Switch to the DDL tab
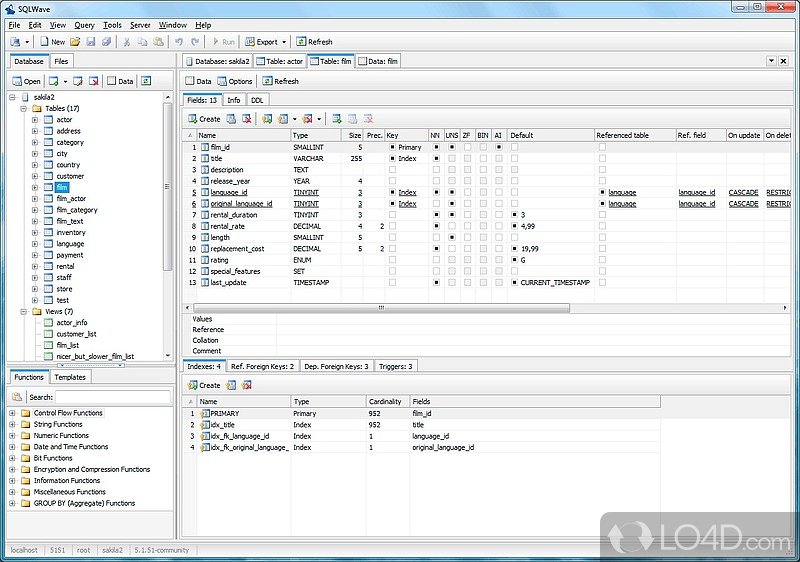This screenshot has height=562, width=800. 257,100
